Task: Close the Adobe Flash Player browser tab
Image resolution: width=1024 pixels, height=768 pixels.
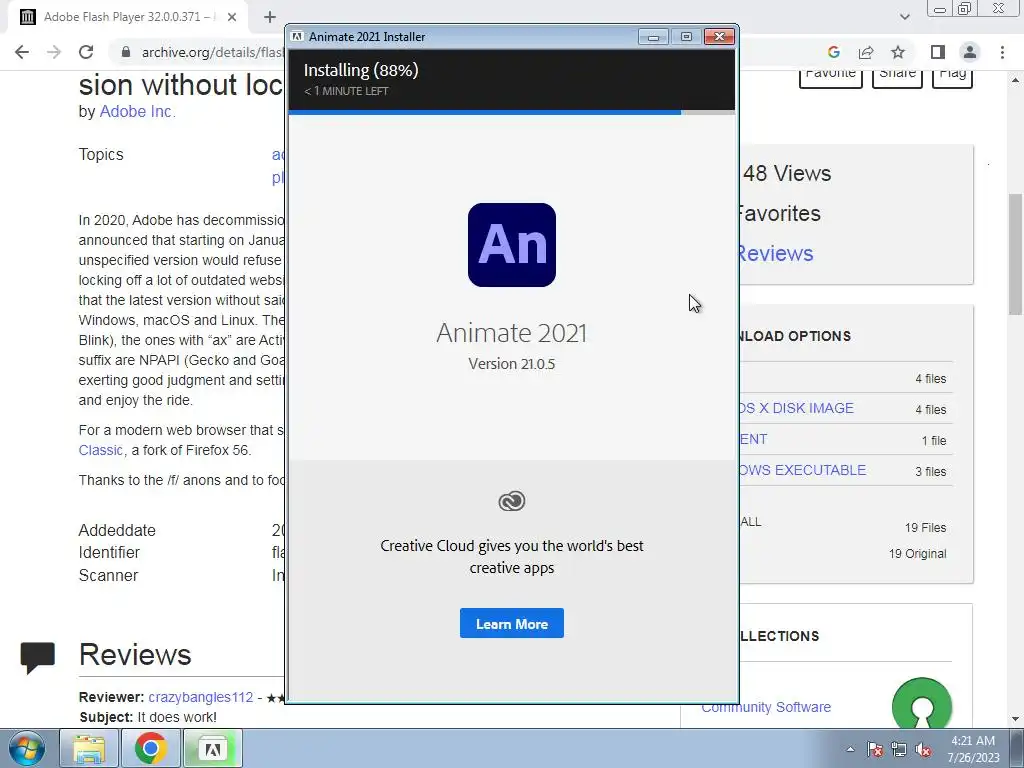Action: click(232, 17)
